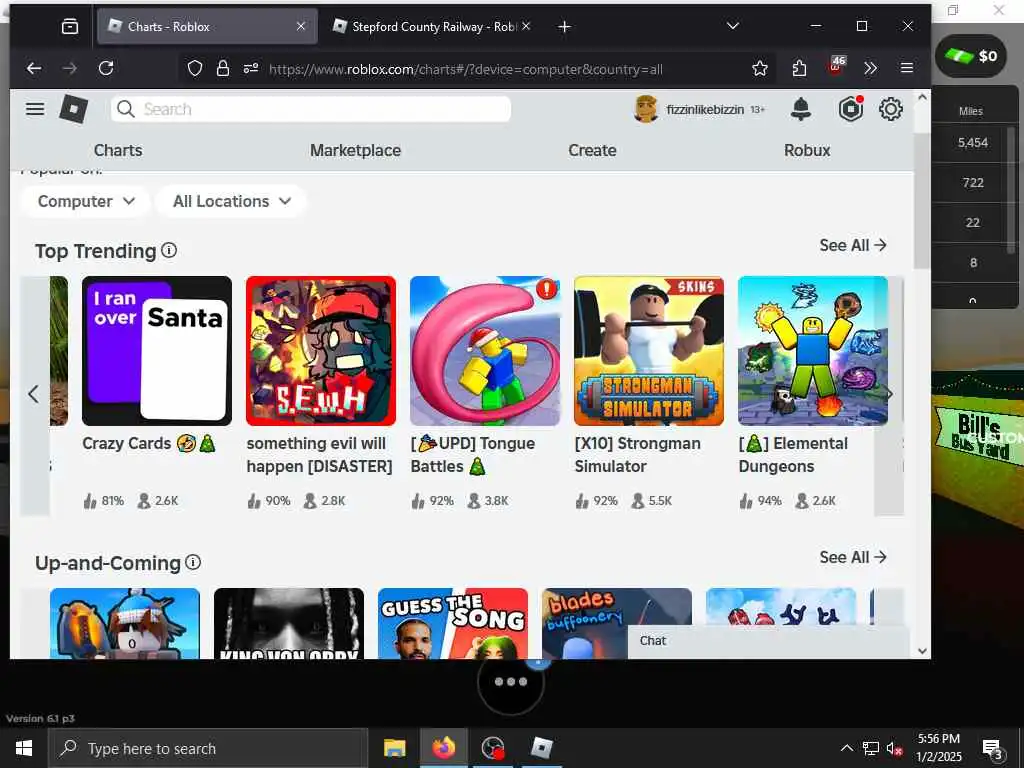Click the Up-and-Coming info icon

pos(193,562)
